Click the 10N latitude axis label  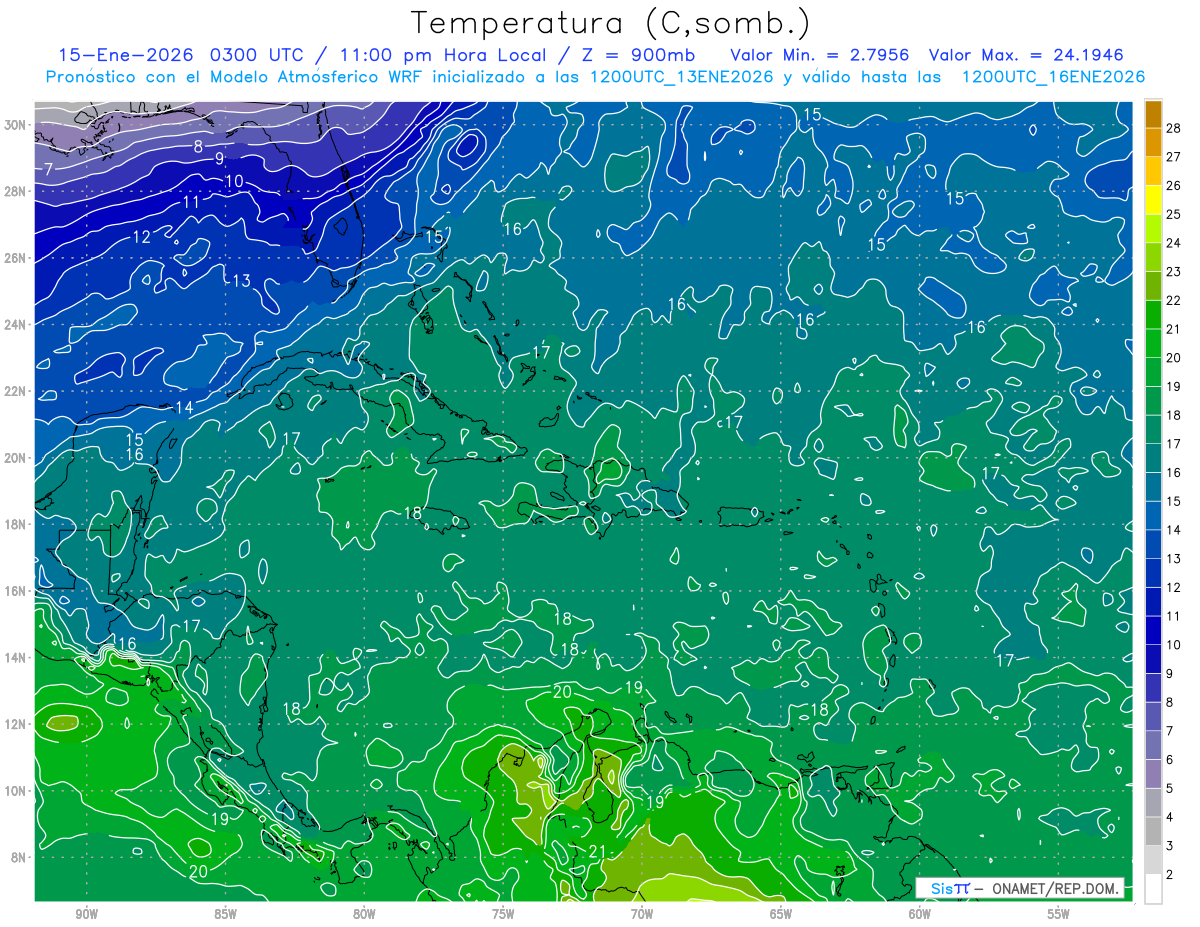pos(17,790)
